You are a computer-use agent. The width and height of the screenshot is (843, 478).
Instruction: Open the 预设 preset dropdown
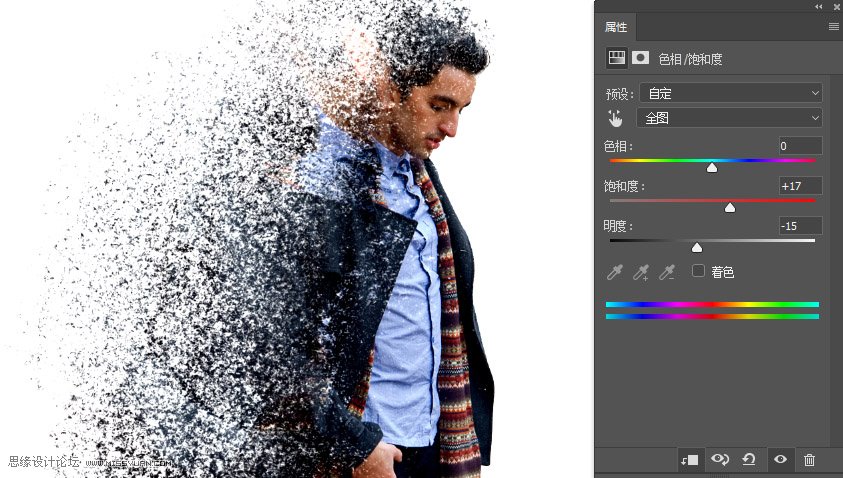point(730,93)
